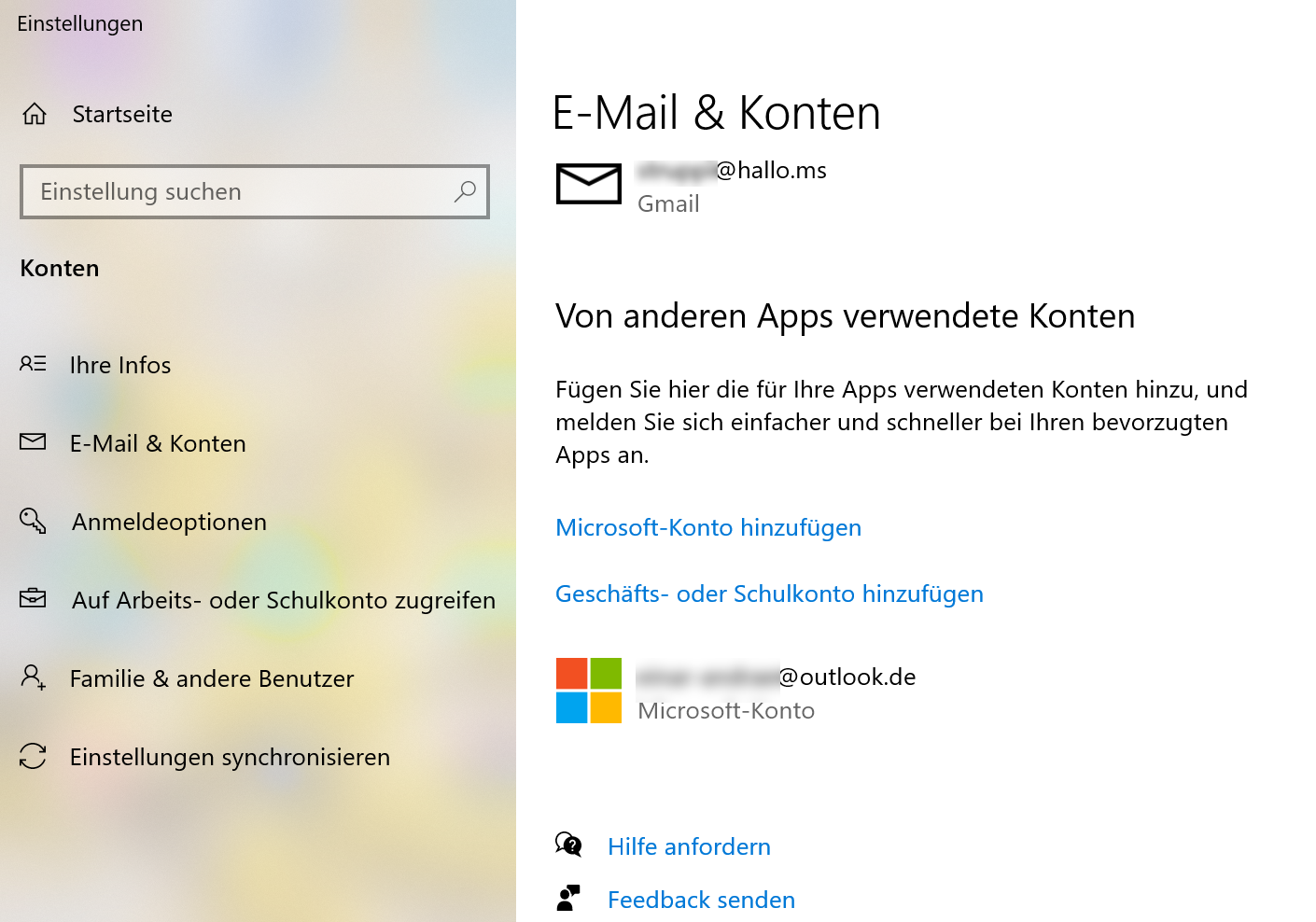The image size is (1316, 922).
Task: Click the Microsoft-Konto label under outlook.de
Action: pos(726,710)
